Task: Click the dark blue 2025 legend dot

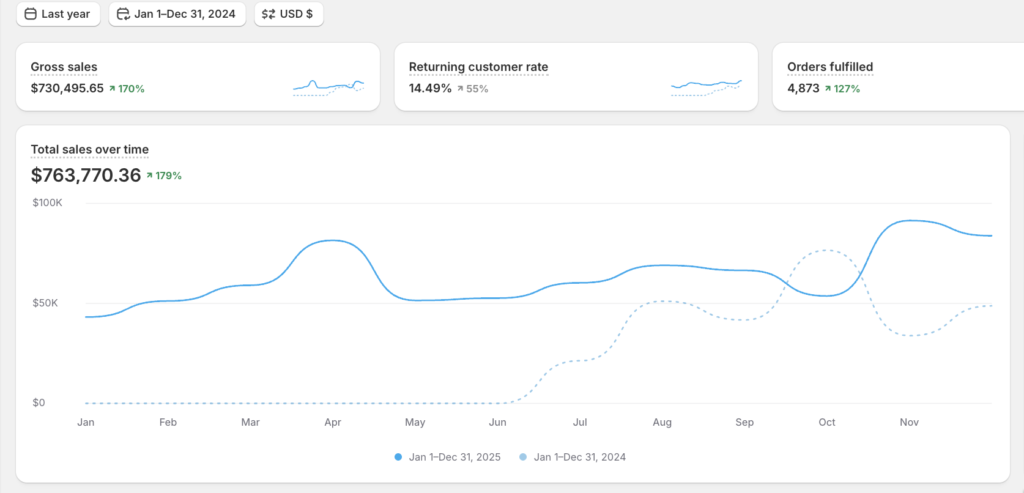Action: [x=398, y=457]
